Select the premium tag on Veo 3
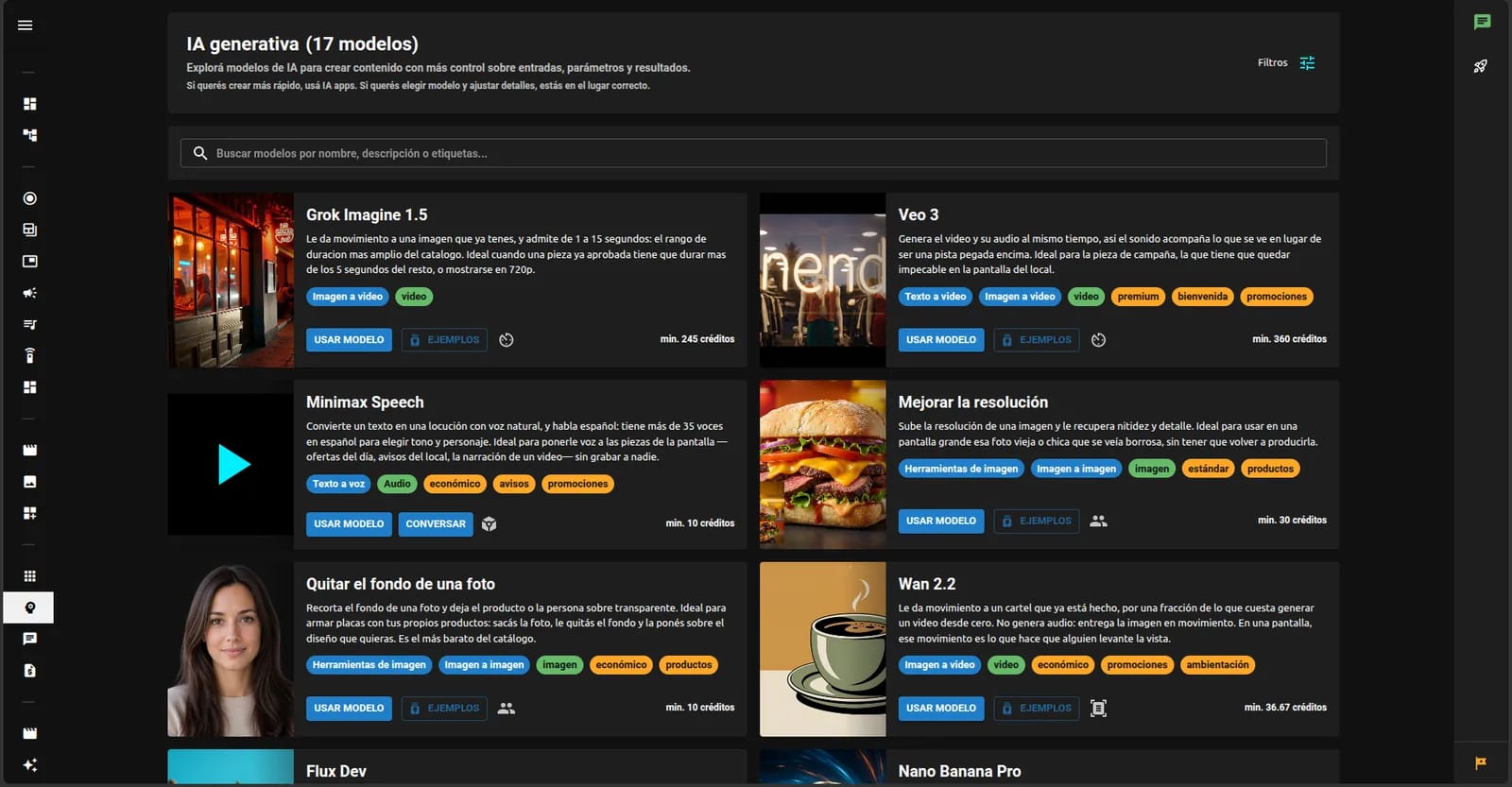1512x787 pixels. click(1138, 297)
